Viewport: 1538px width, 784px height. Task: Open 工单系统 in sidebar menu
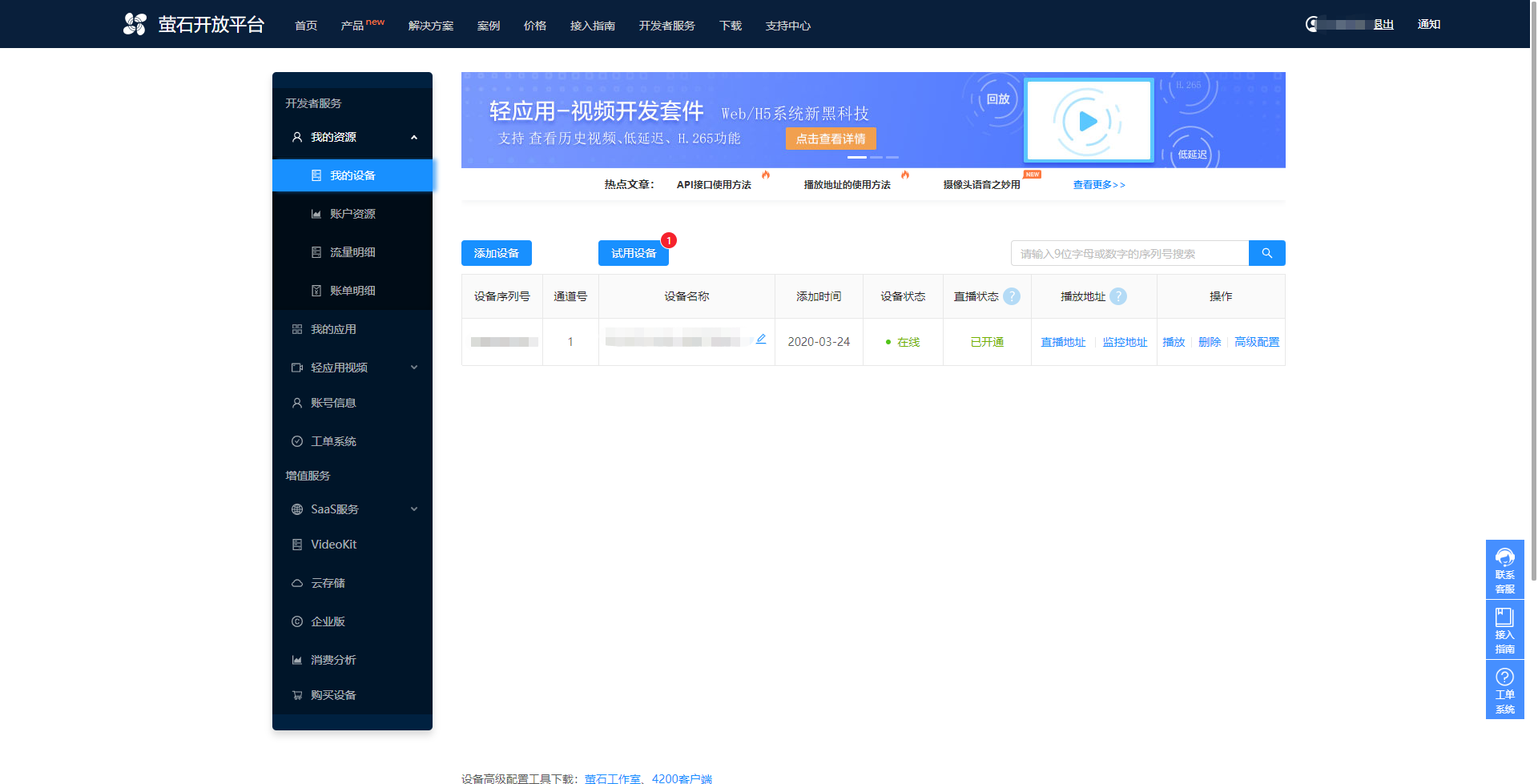[352, 441]
